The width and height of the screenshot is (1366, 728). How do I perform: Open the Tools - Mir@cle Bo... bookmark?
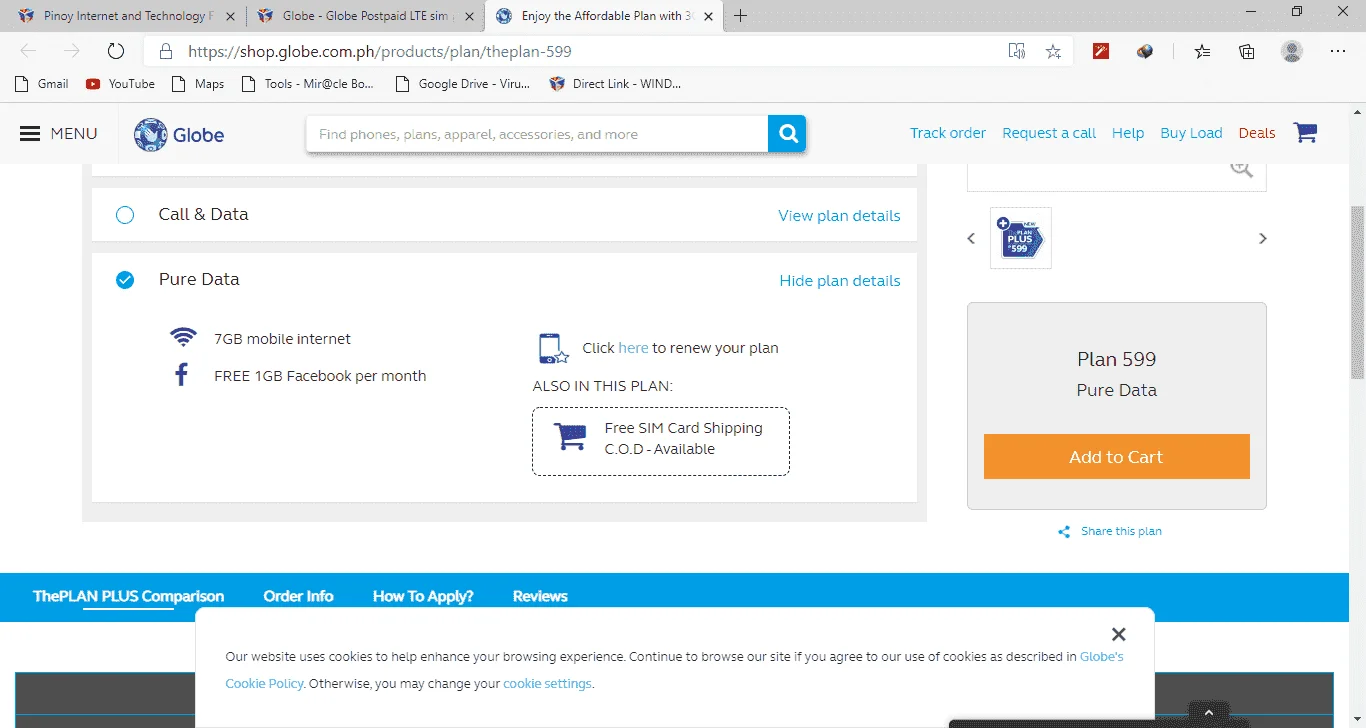tap(308, 84)
